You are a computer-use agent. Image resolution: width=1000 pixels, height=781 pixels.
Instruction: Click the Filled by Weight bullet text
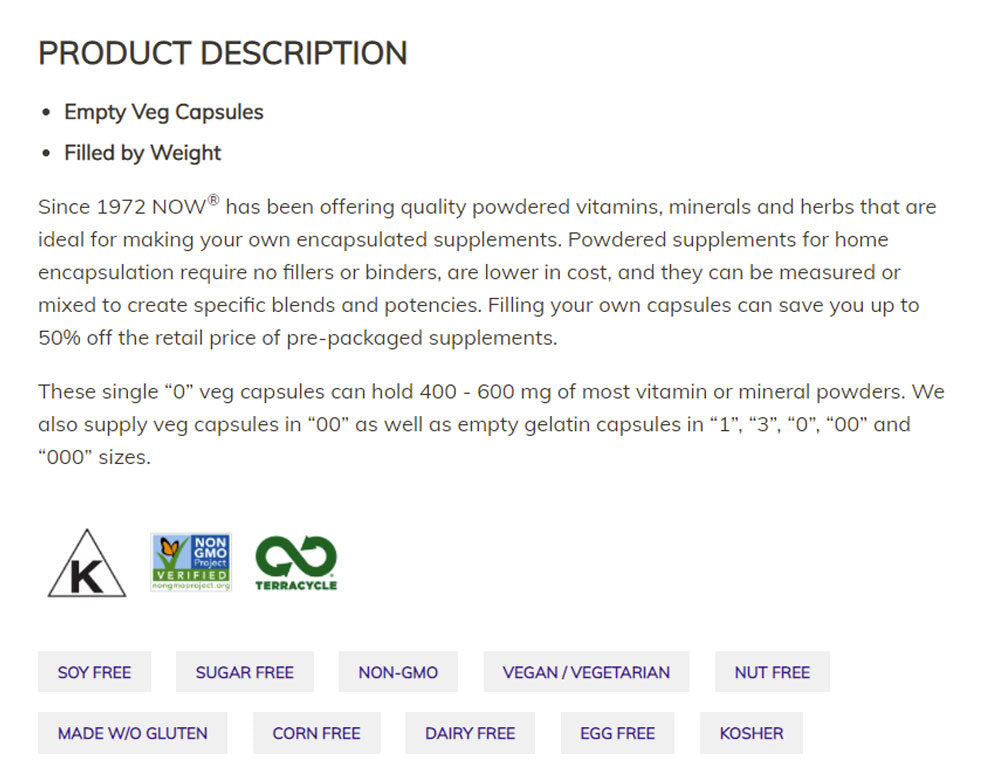coord(143,153)
